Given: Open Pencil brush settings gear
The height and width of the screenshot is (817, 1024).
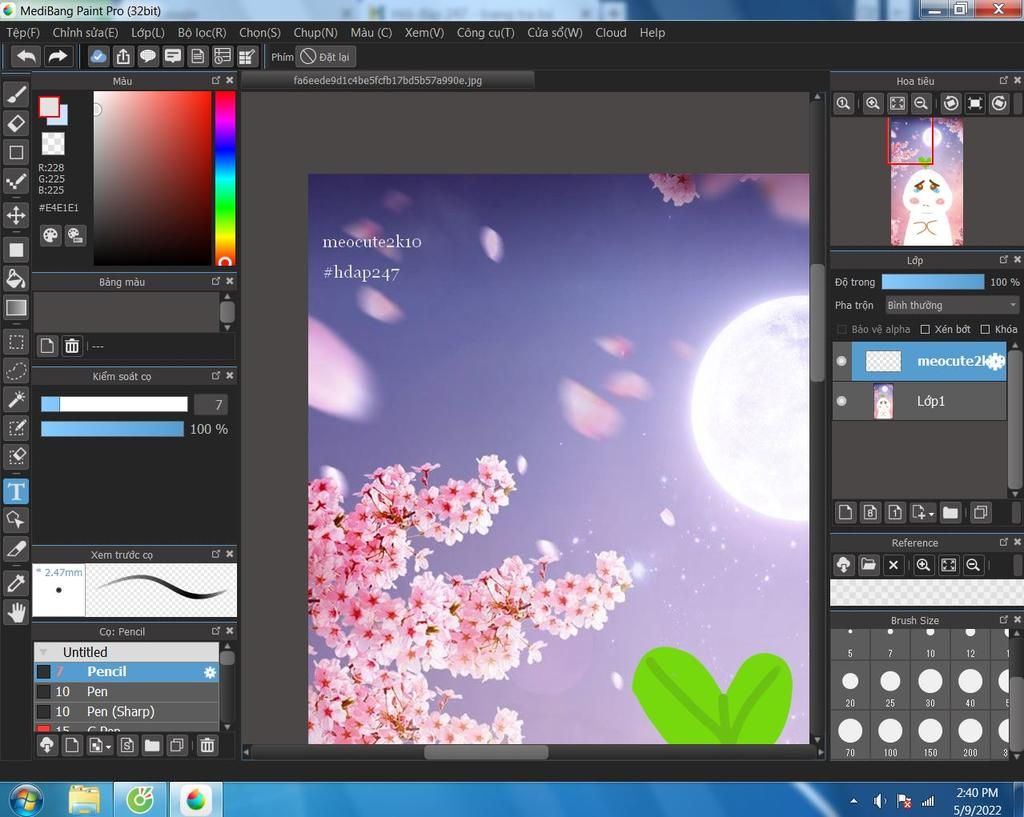Looking at the screenshot, I should click(x=210, y=672).
